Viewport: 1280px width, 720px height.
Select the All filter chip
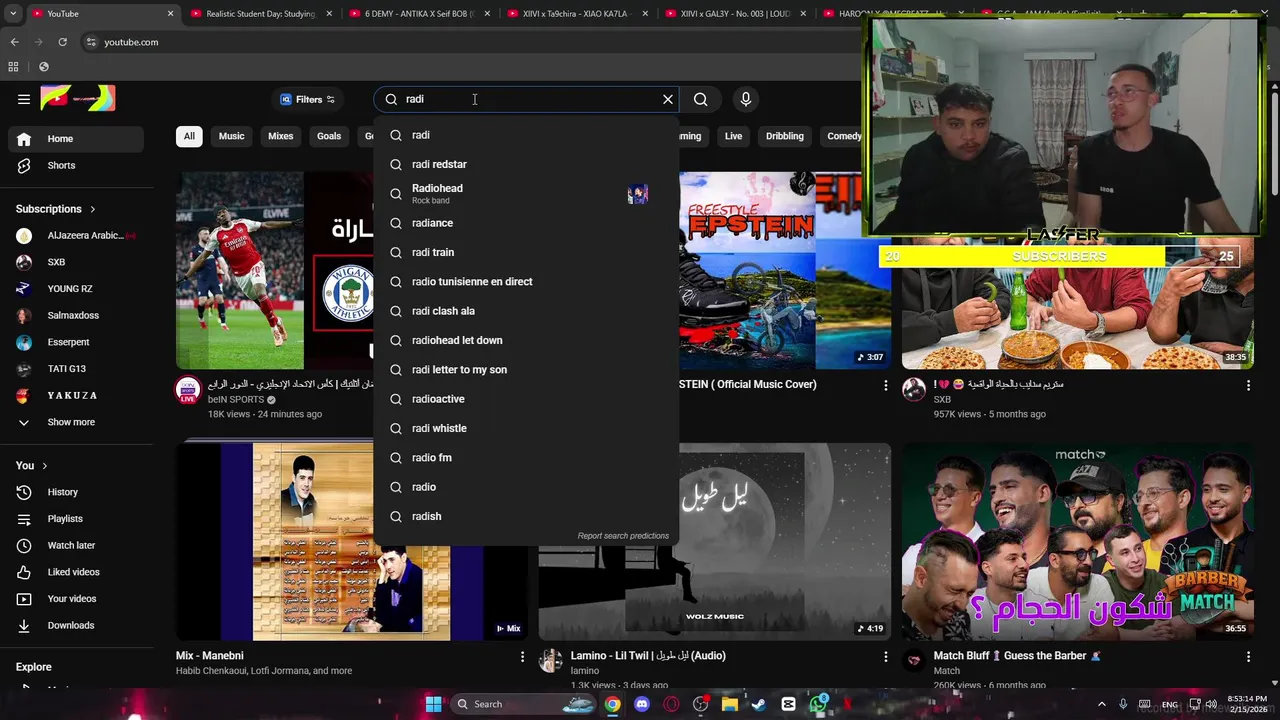189,136
